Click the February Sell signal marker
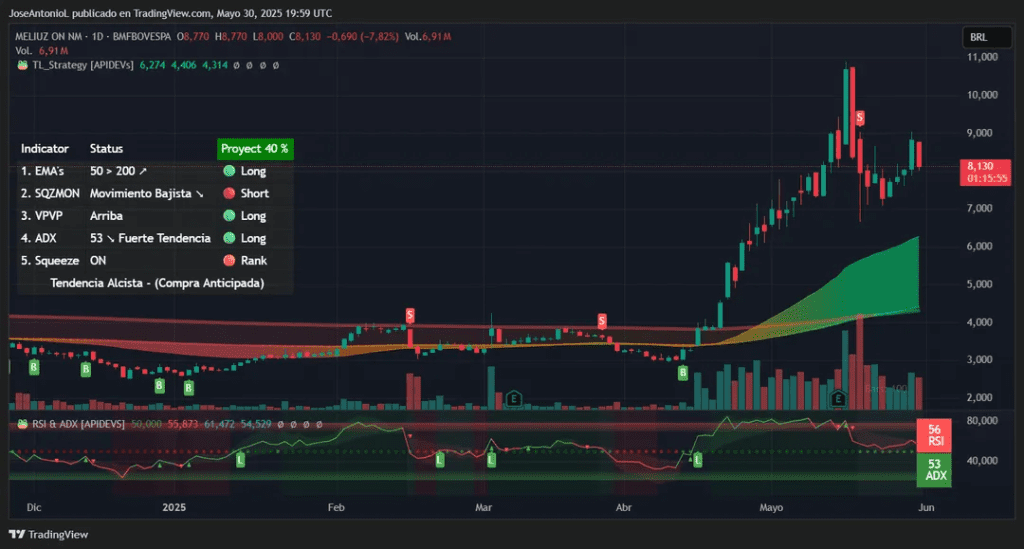 tap(410, 316)
